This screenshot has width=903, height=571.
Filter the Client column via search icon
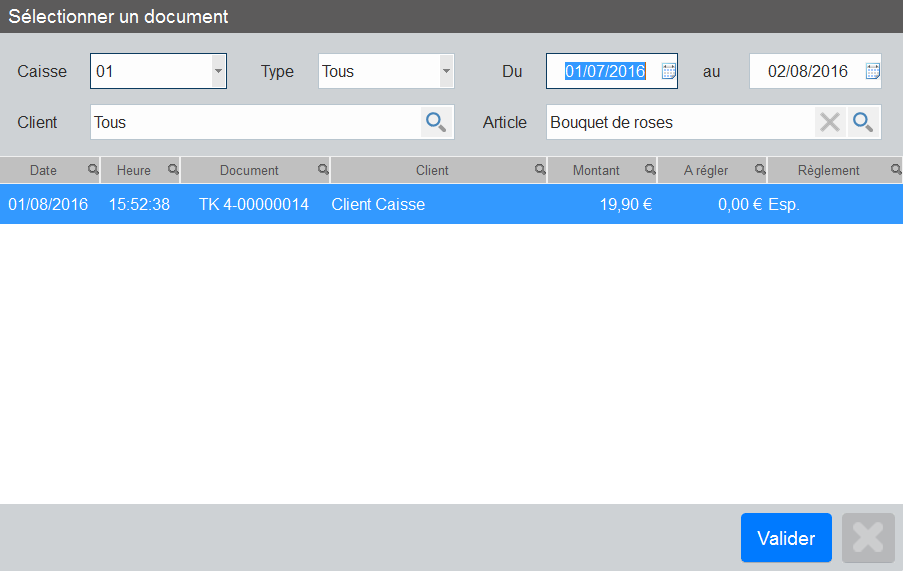[540, 169]
